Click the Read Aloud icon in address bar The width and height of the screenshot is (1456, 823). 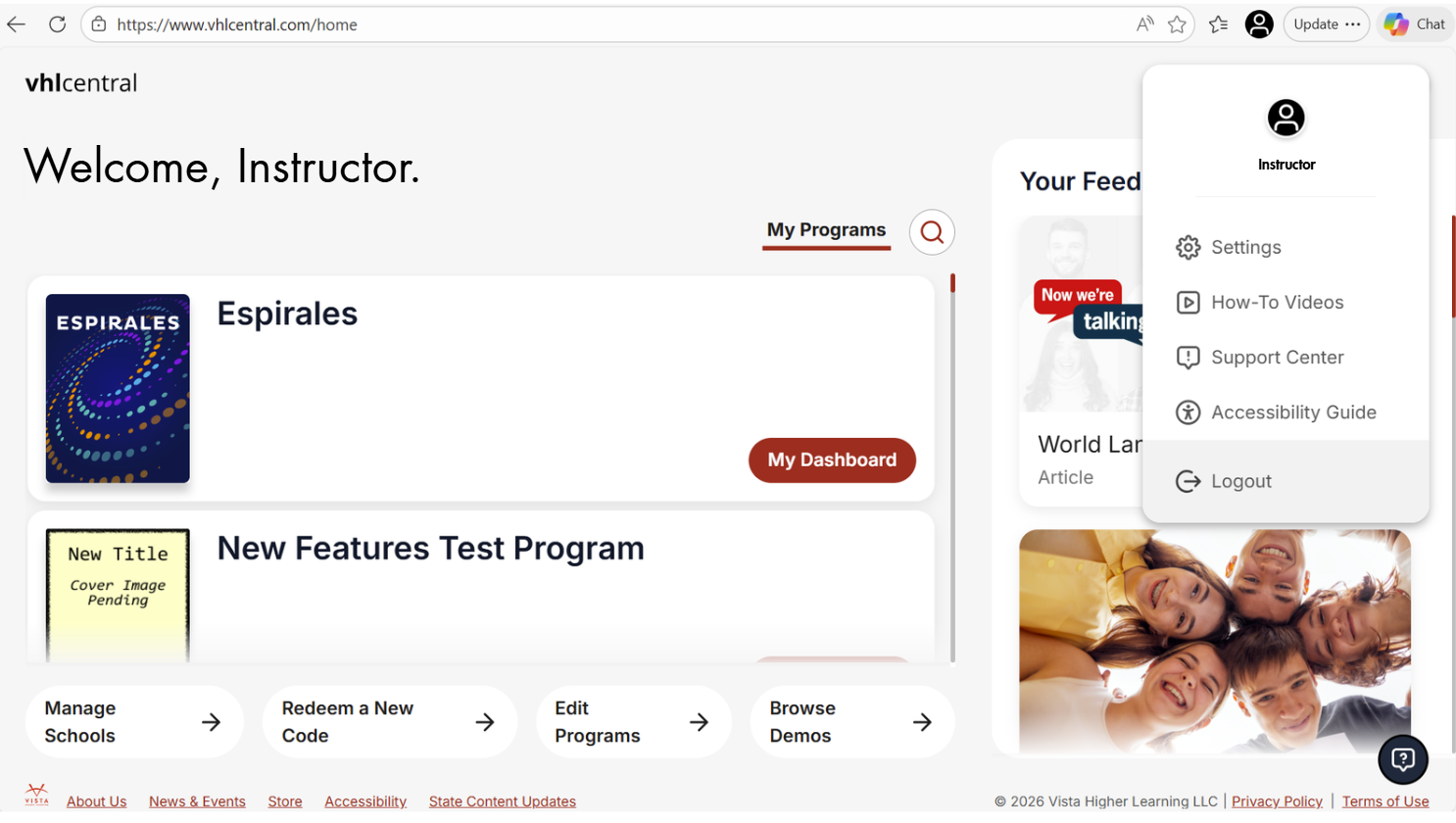1144,24
